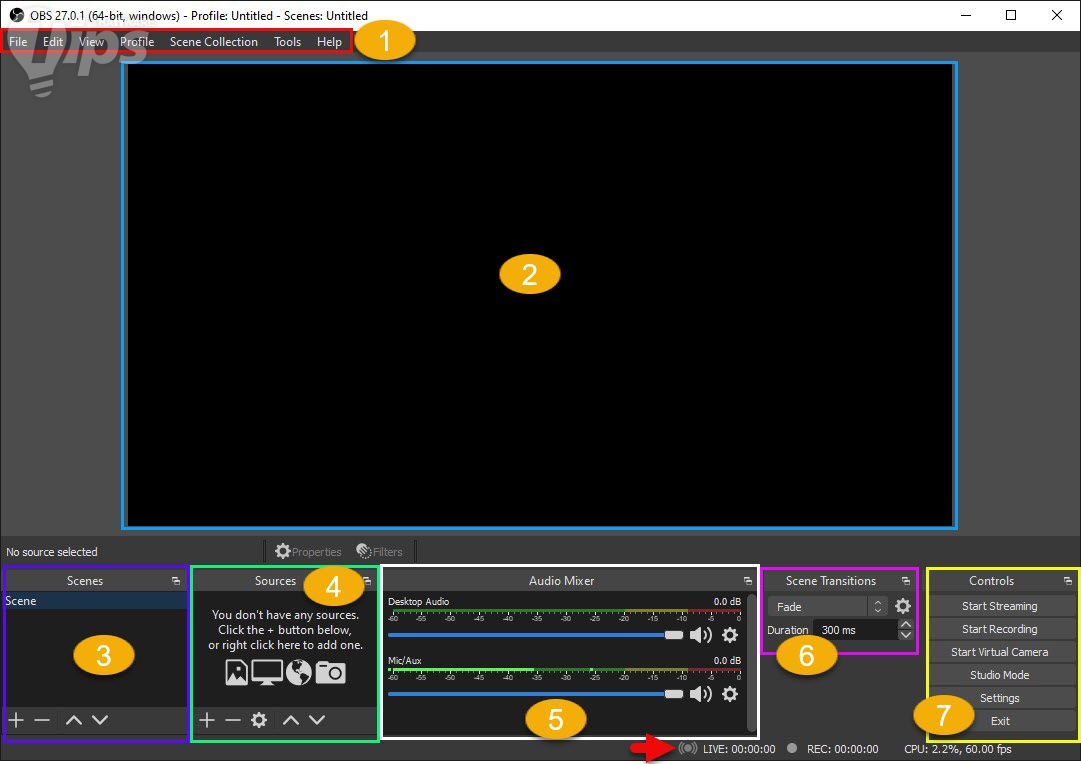Image resolution: width=1081 pixels, height=764 pixels.
Task: Open the Help menu
Action: point(330,41)
